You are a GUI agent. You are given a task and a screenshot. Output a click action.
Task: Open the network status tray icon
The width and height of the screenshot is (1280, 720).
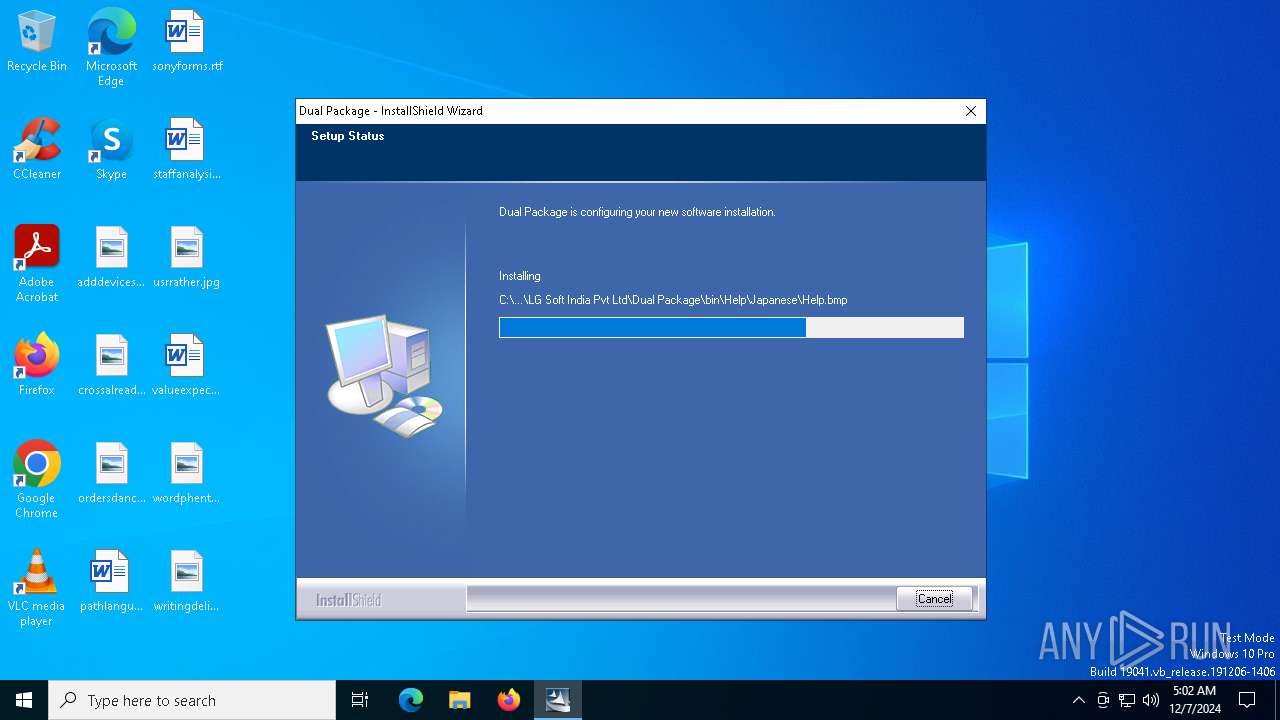click(x=1127, y=700)
